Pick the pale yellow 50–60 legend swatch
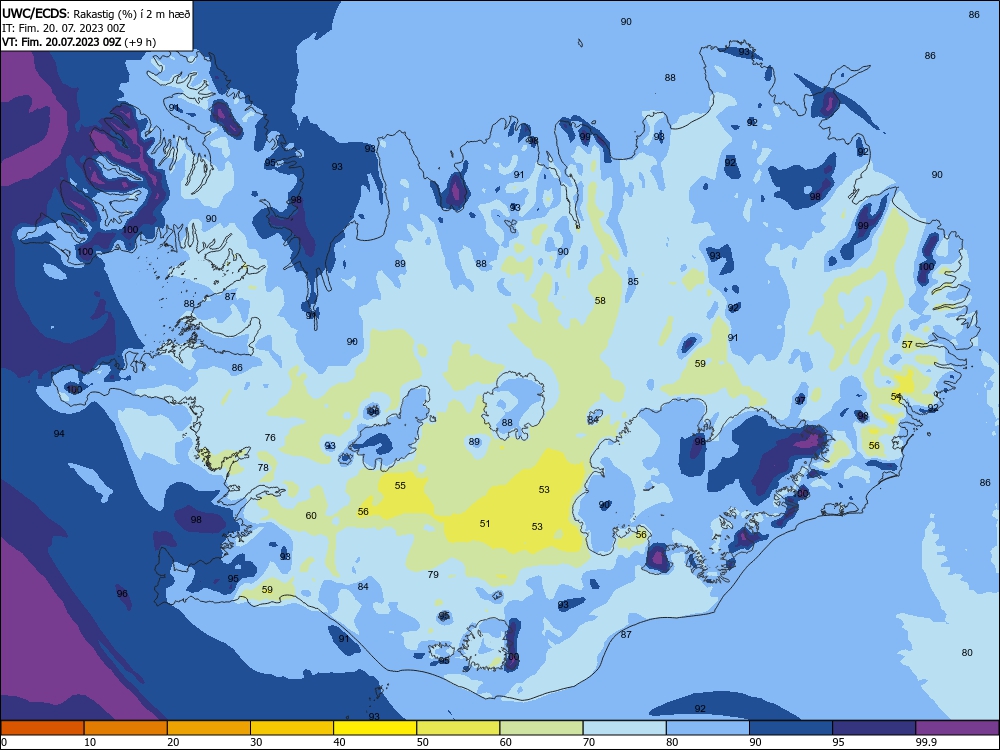Image resolution: width=1000 pixels, height=750 pixels. (x=458, y=728)
